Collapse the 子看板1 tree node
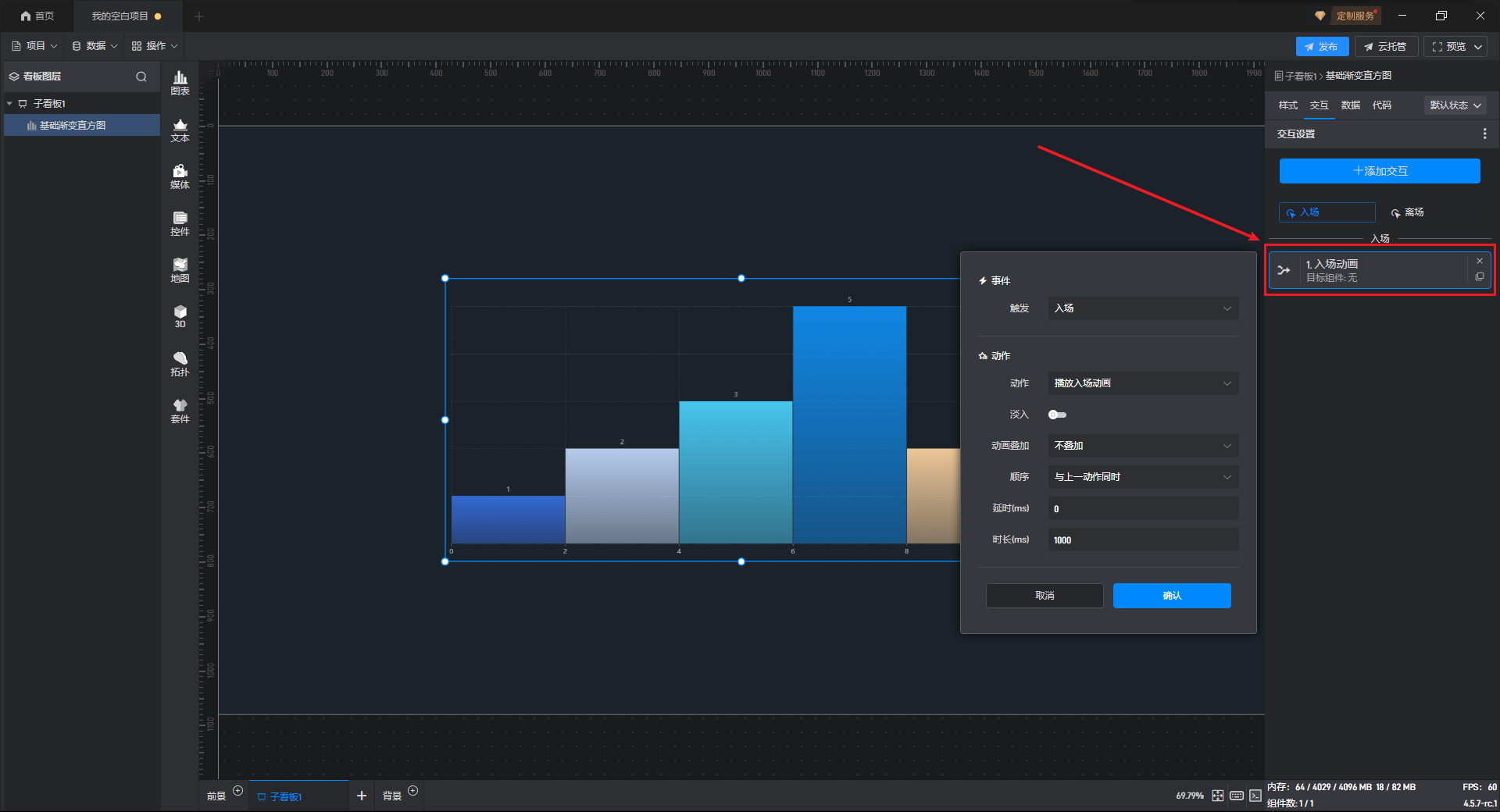Image resolution: width=1500 pixels, height=812 pixels. click(9, 104)
